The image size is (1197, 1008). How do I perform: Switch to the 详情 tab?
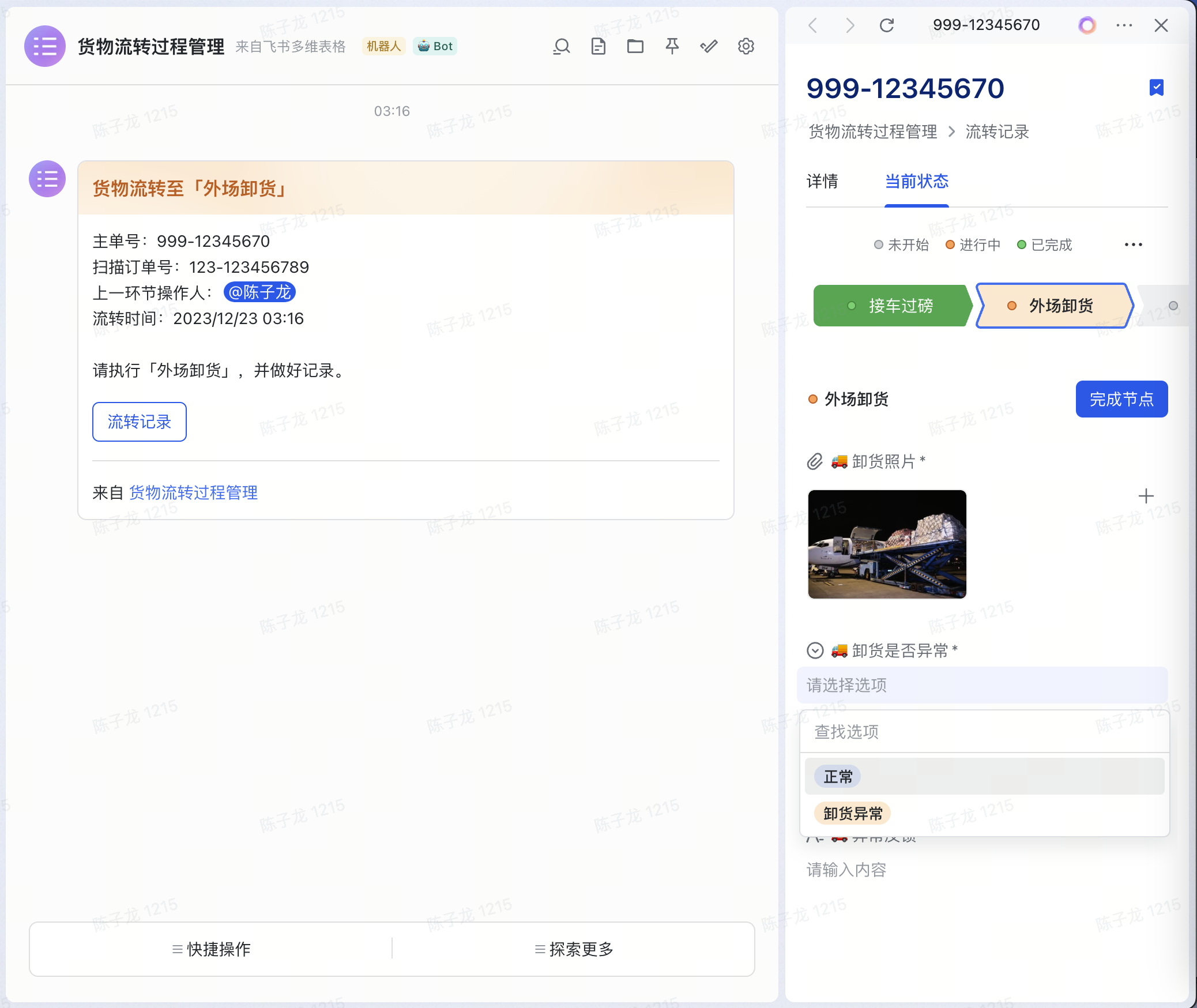click(x=822, y=182)
